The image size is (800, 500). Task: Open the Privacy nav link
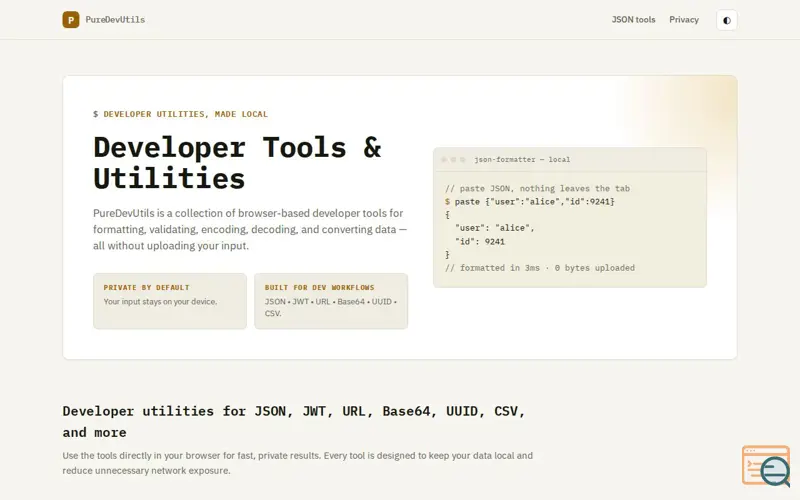click(x=684, y=20)
